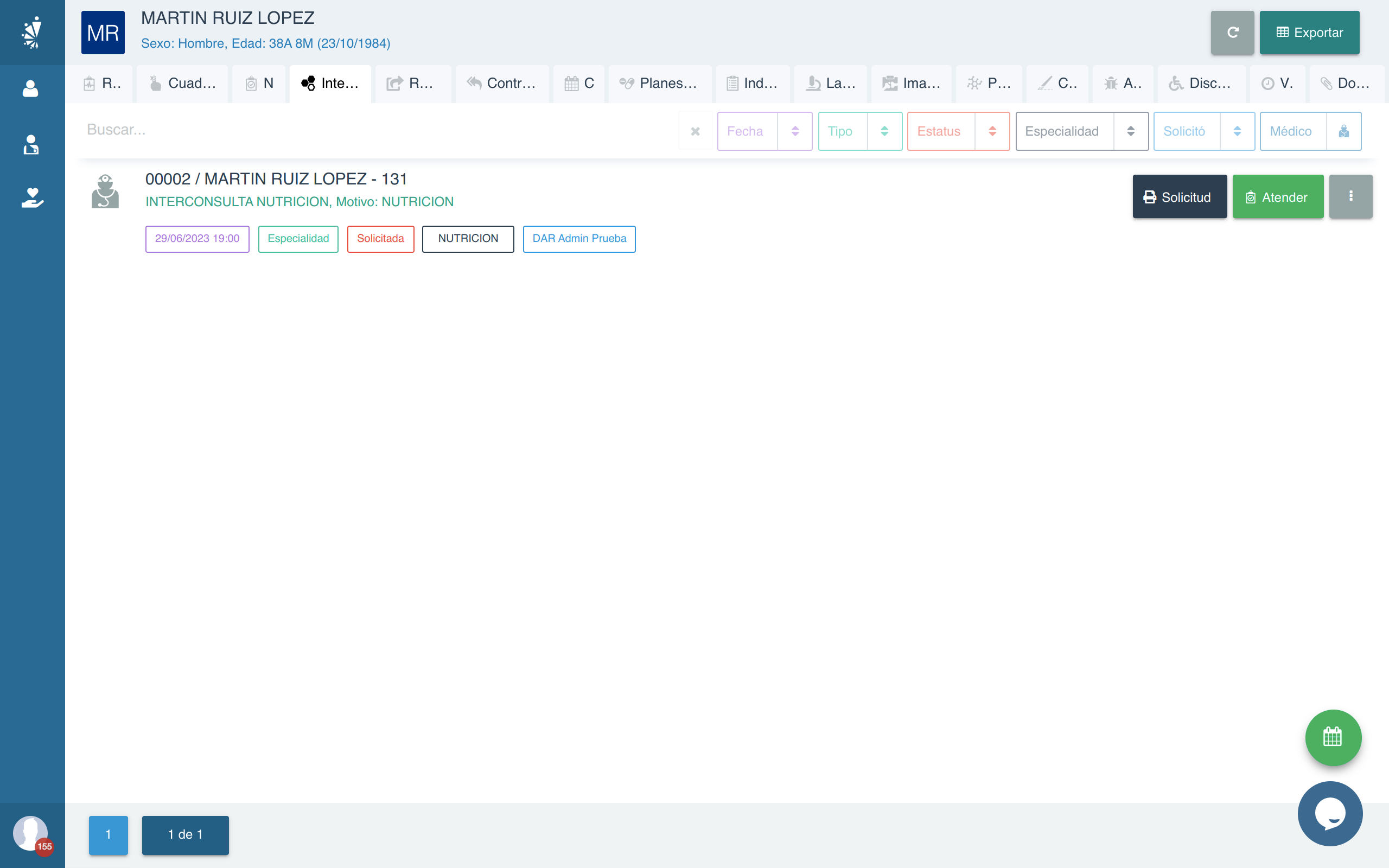Print the Solicitud for the interconsultation
This screenshot has height=868, width=1389.
click(1179, 197)
